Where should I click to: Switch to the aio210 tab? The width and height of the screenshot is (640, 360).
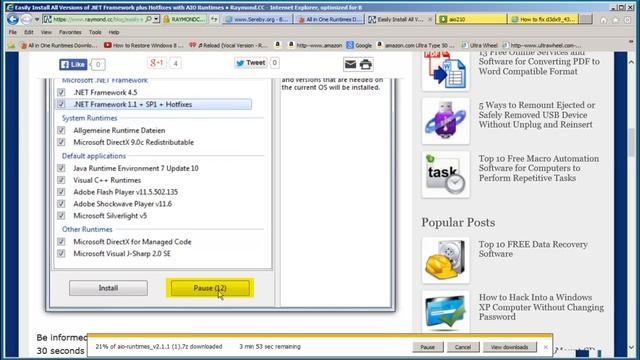471,19
